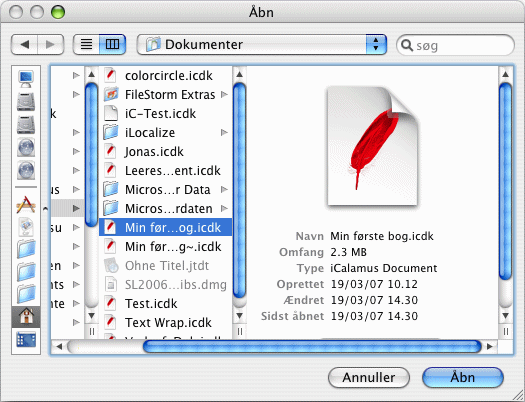Click the preview pane's vertical scroll thumb
Viewport: 525px width, 402px height.
pos(506,181)
